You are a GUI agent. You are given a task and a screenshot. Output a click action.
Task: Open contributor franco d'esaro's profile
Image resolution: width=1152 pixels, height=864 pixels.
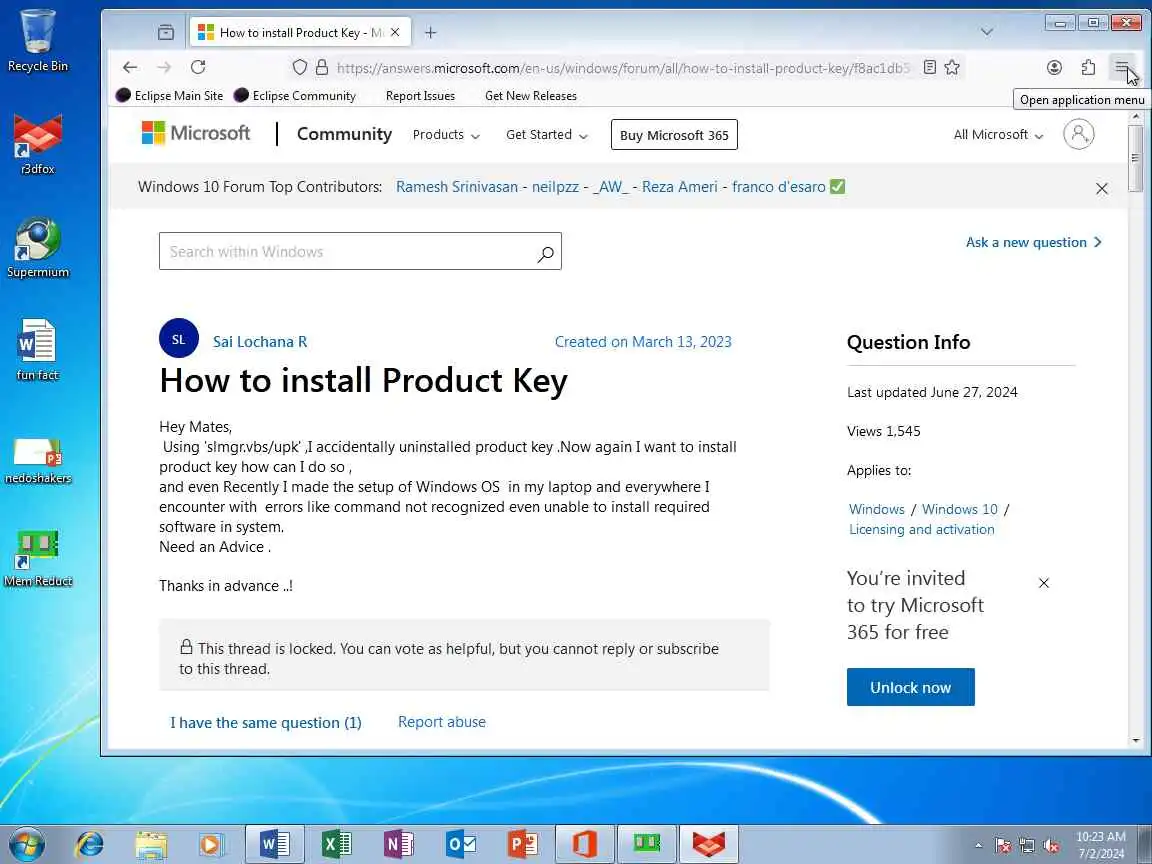(x=779, y=187)
